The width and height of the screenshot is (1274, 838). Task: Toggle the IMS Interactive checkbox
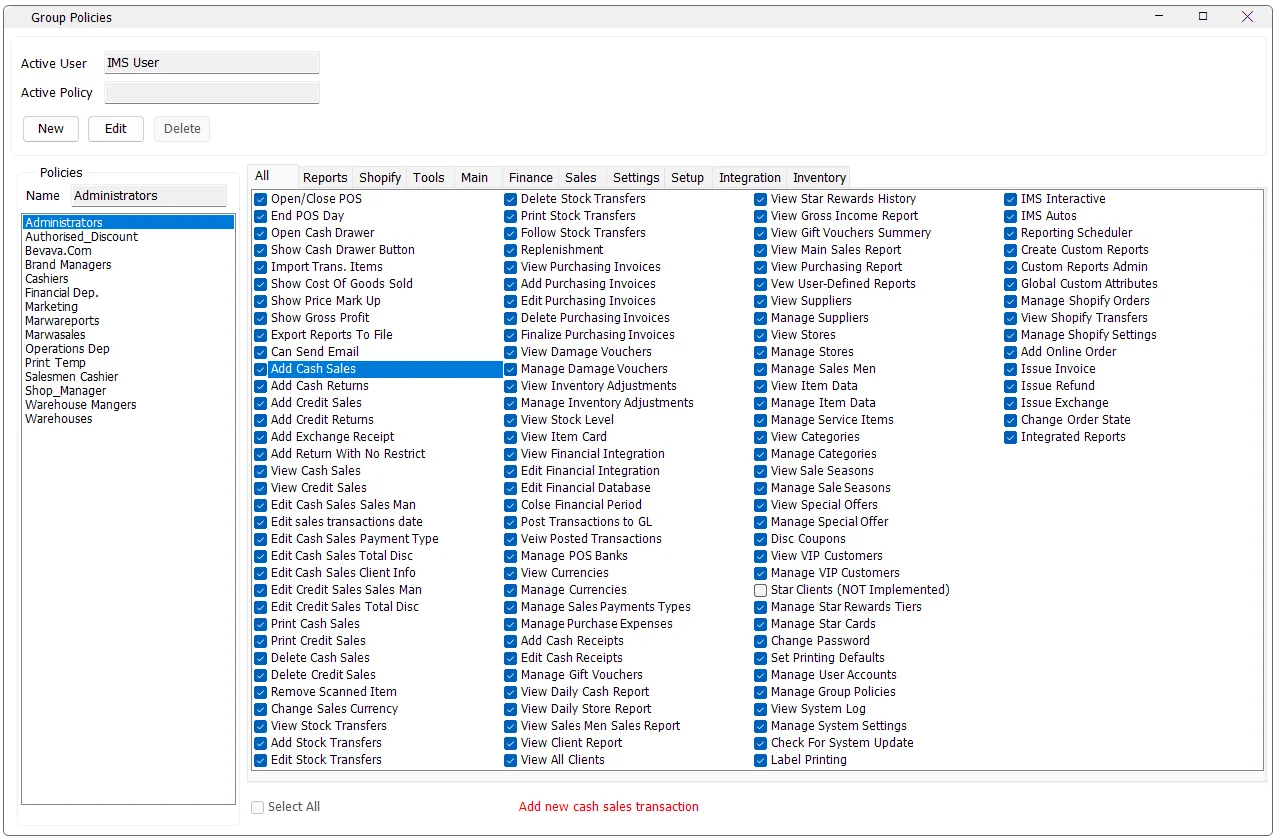point(1011,199)
